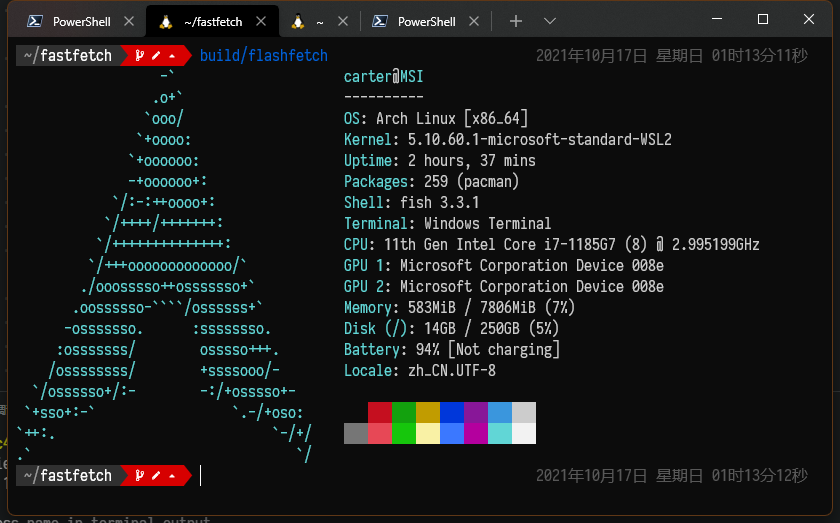Click pencil icon in the empty bottom prompt
840x523 pixels.
coord(156,476)
